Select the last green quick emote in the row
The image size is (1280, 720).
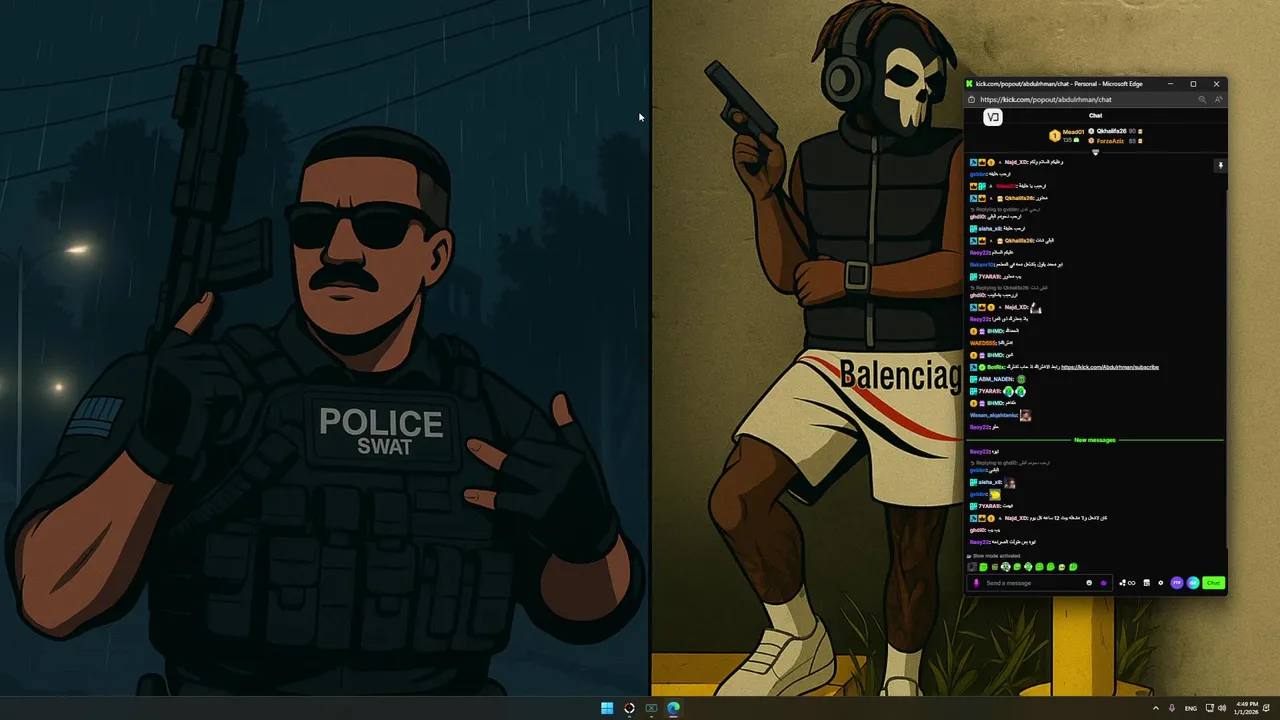1073,567
